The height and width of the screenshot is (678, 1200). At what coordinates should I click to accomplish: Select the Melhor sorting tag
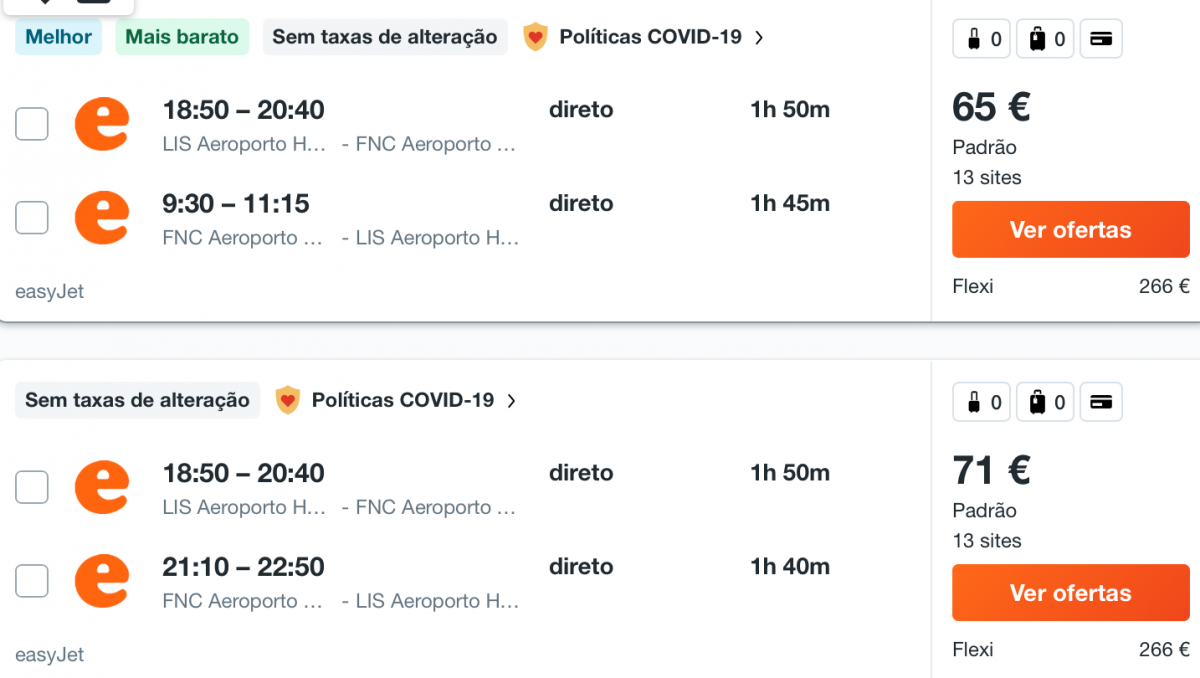pos(59,37)
